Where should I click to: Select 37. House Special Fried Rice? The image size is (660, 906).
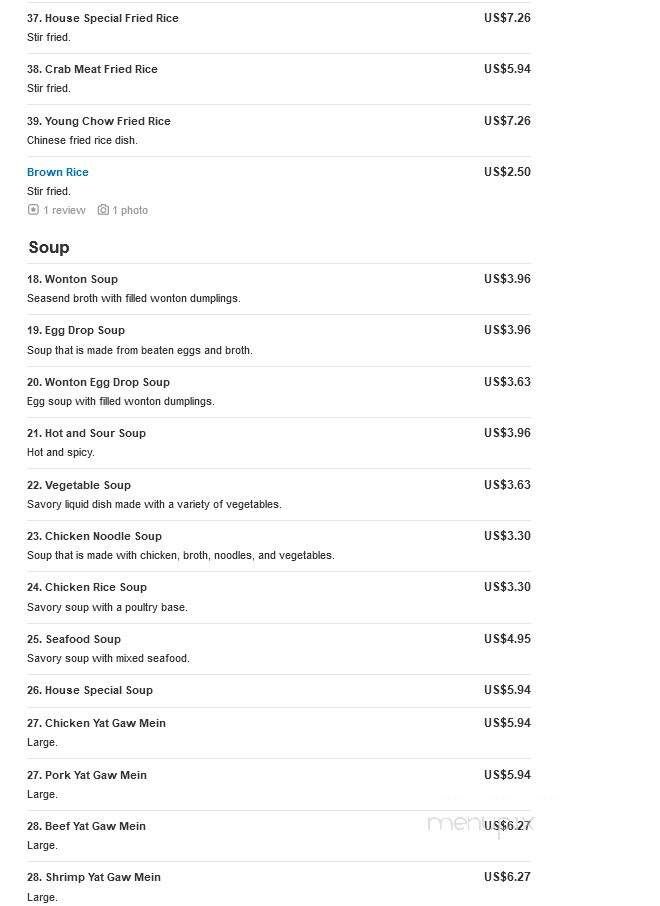pyautogui.click(x=103, y=18)
